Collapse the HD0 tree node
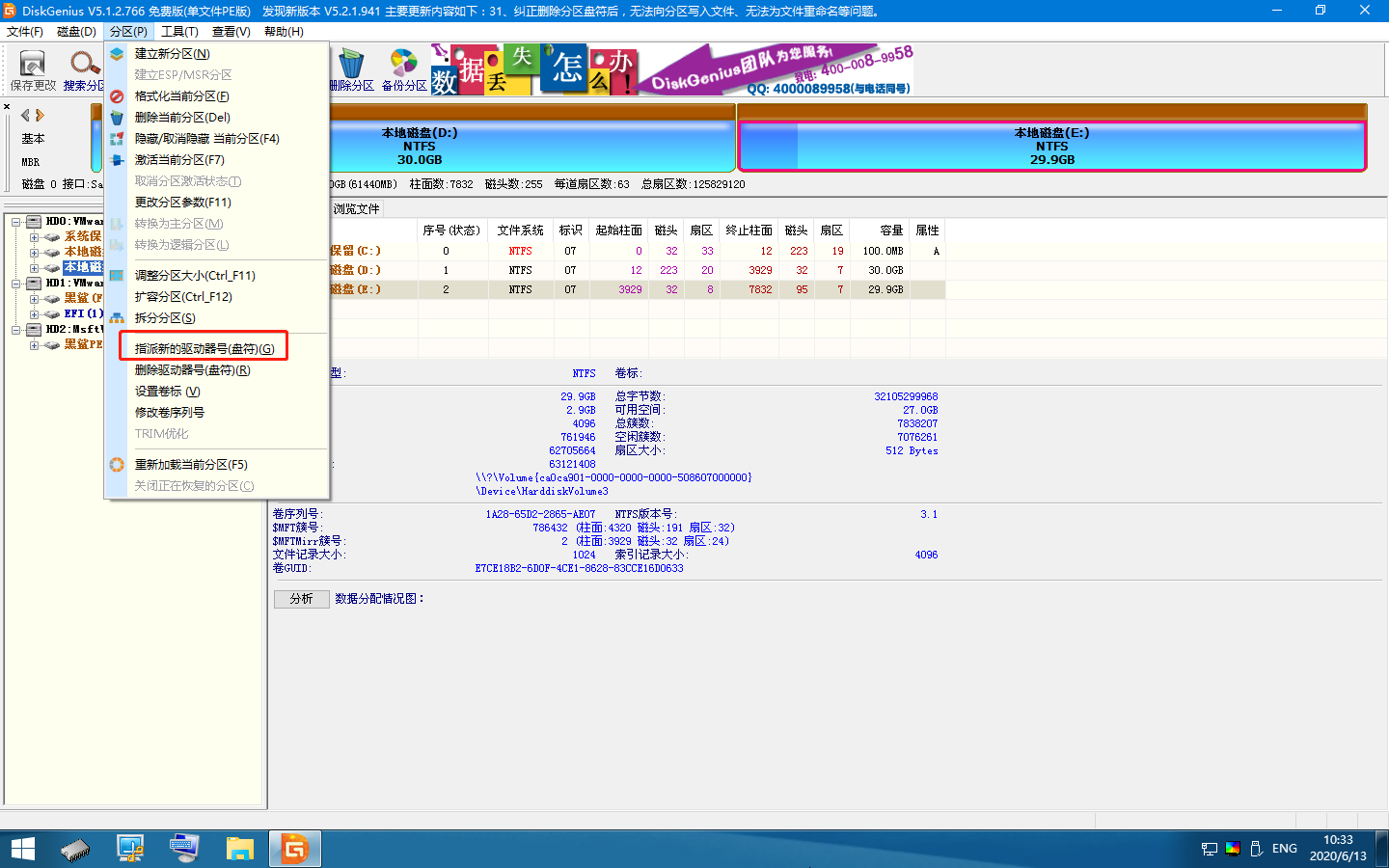The width and height of the screenshot is (1389, 868). tap(16, 222)
